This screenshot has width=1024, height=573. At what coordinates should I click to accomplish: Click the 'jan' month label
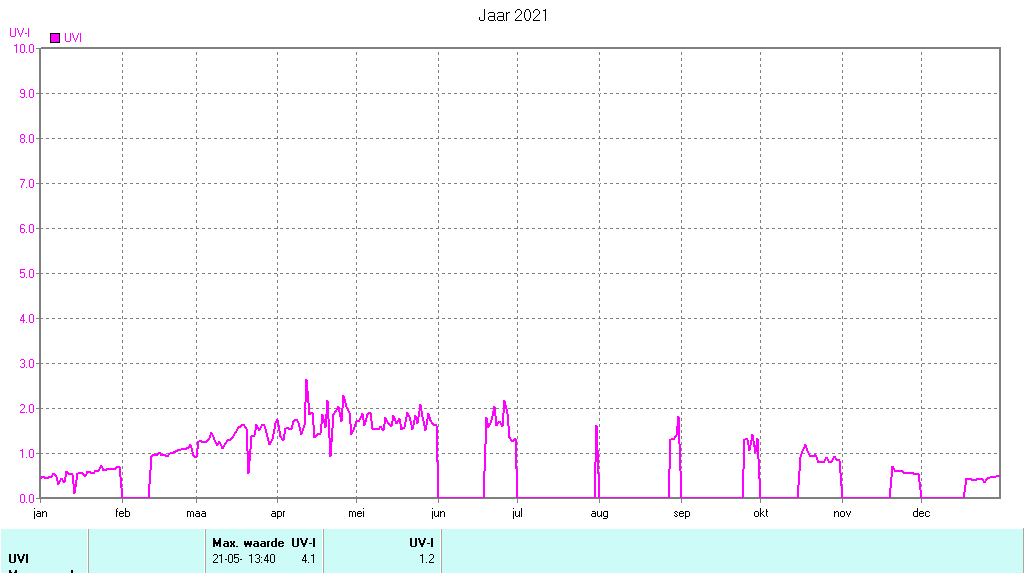click(40, 514)
